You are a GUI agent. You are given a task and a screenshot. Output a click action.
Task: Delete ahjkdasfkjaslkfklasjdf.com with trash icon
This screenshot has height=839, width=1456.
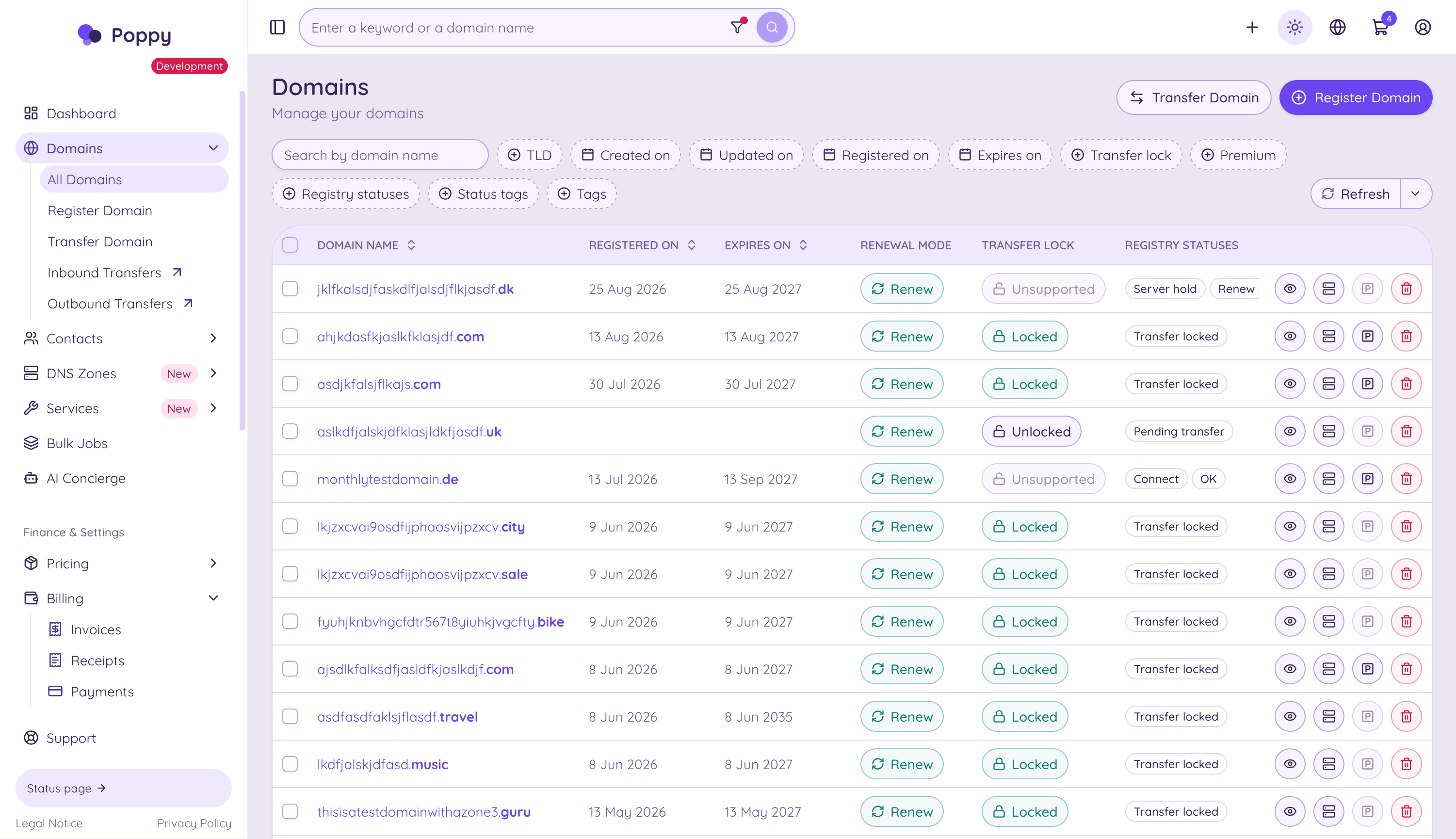[x=1406, y=336]
